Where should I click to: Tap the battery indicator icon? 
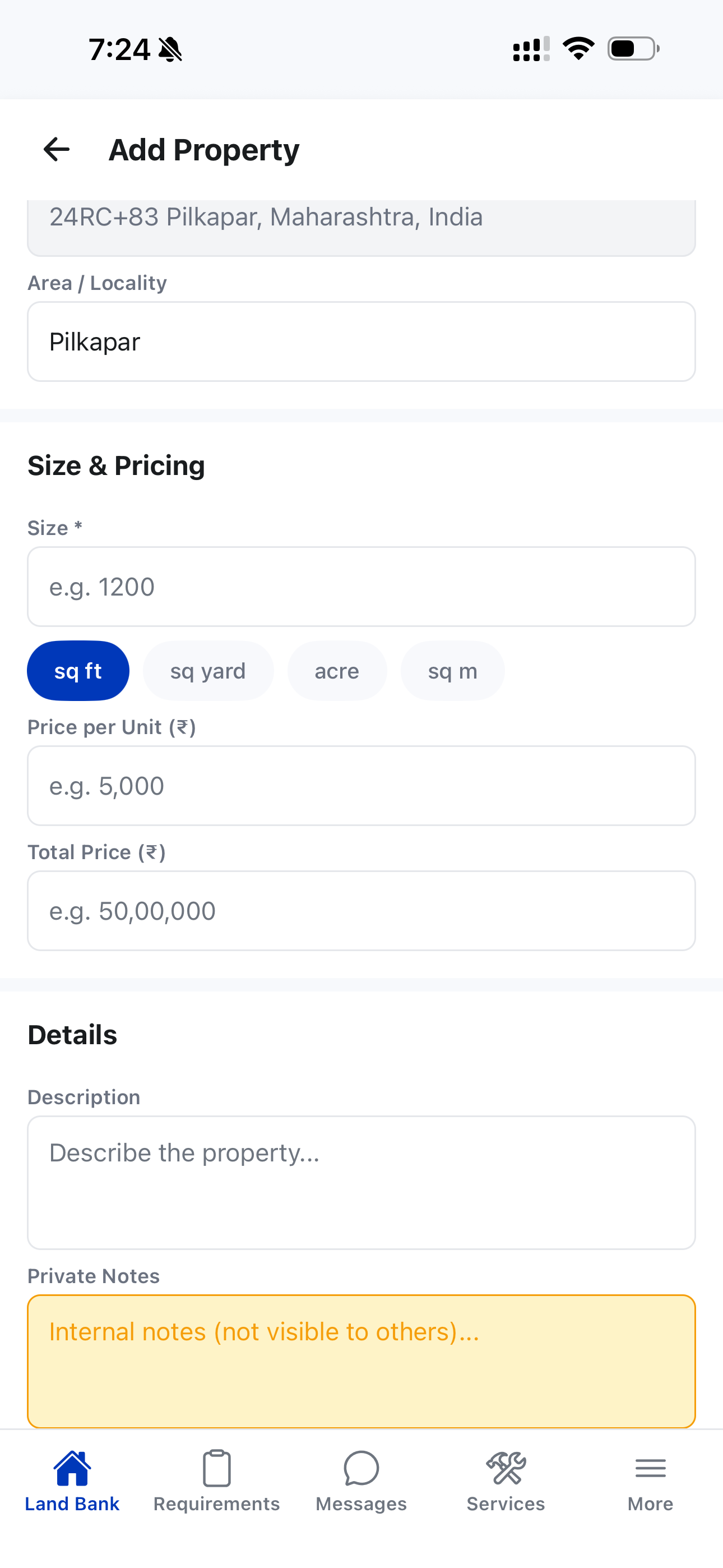(x=633, y=49)
